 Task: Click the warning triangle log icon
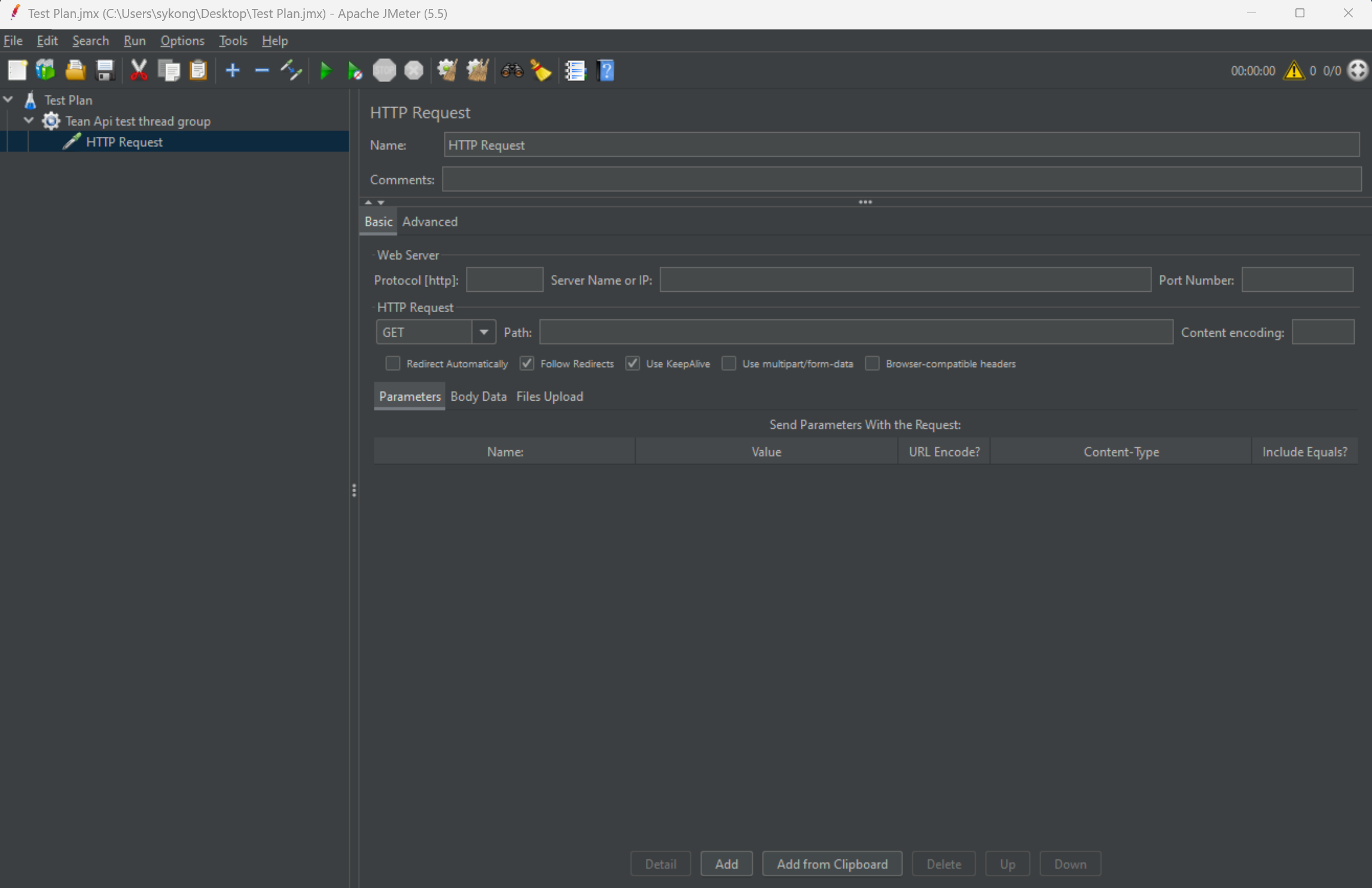pyautogui.click(x=1294, y=71)
